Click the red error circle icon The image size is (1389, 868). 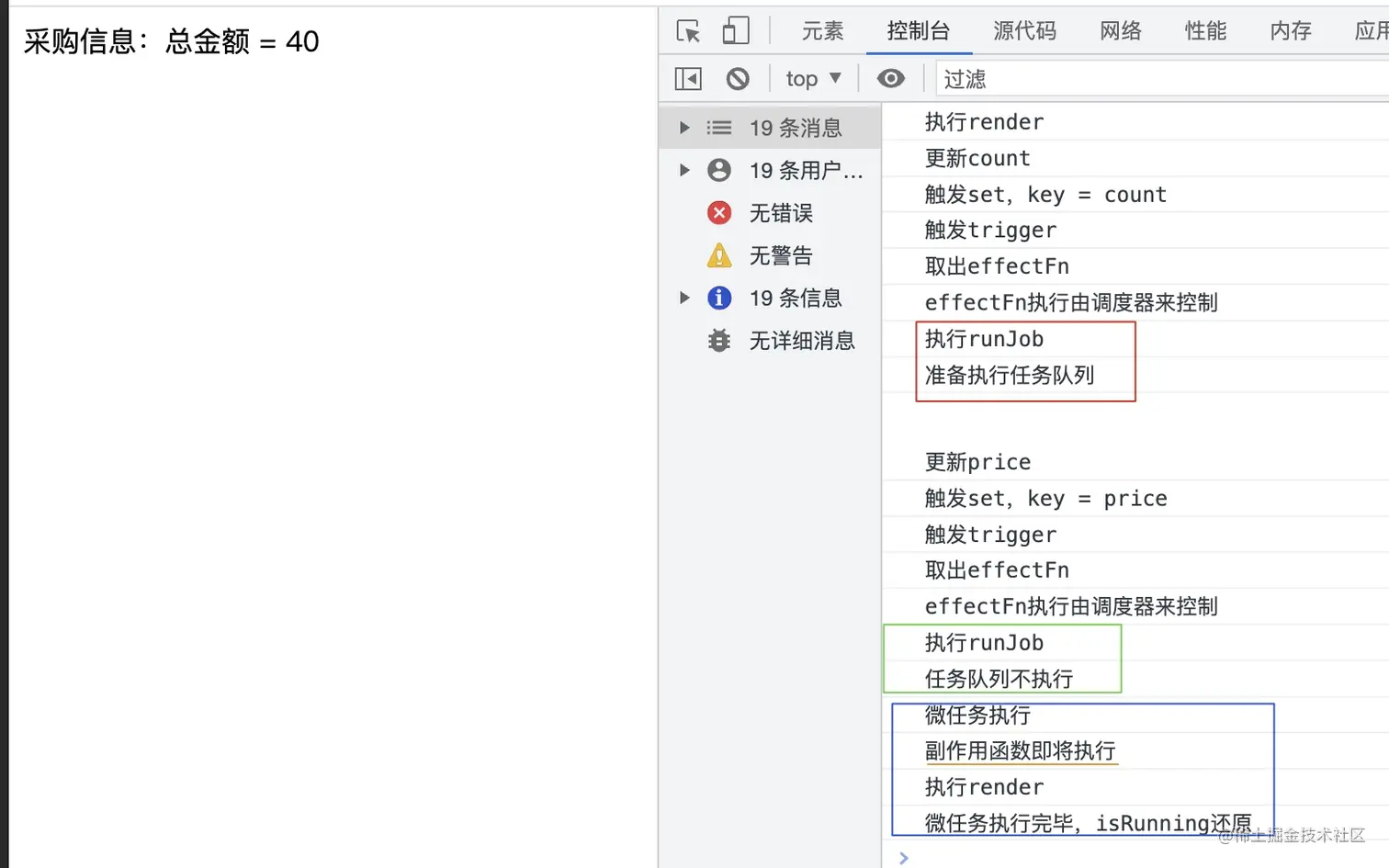719,213
